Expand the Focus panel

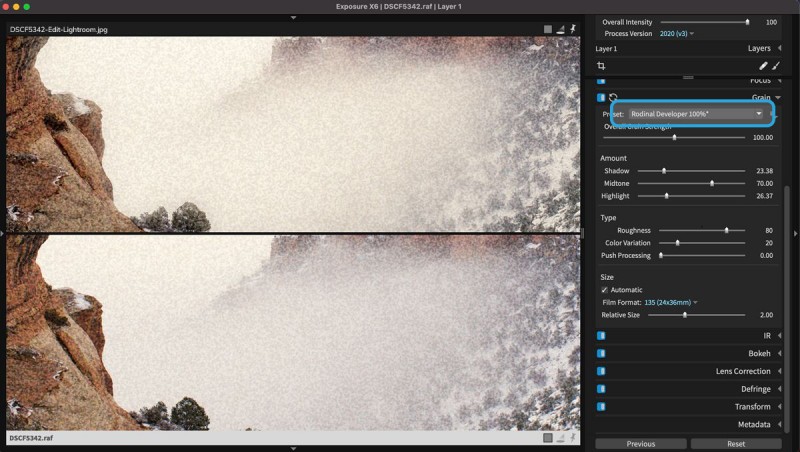[x=780, y=81]
